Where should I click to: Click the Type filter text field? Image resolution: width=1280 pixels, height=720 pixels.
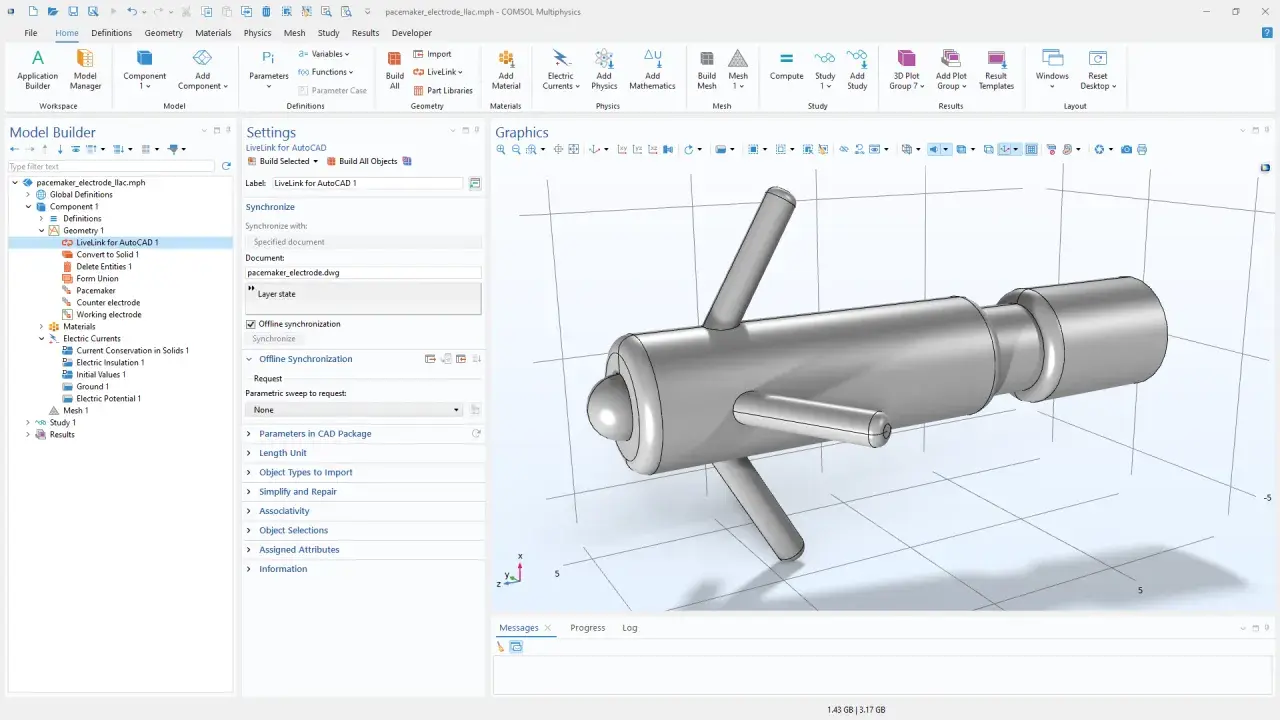(112, 167)
